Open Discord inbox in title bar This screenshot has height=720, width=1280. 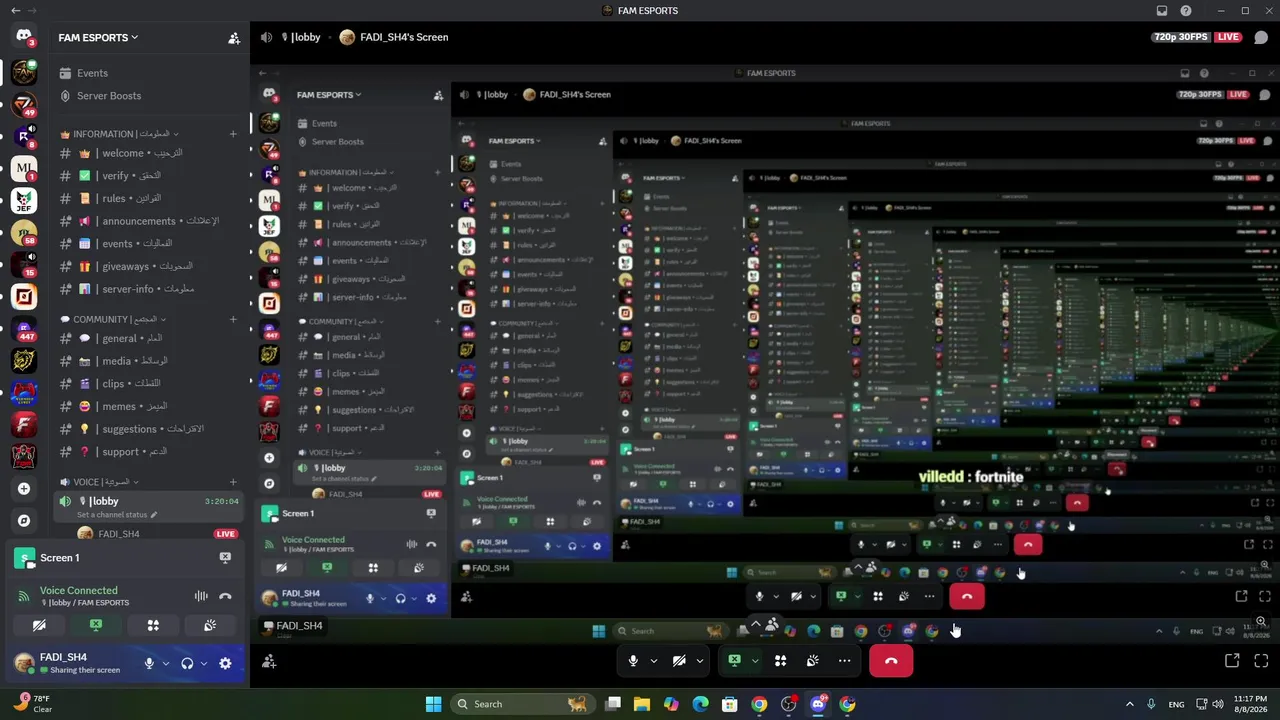click(x=1162, y=11)
